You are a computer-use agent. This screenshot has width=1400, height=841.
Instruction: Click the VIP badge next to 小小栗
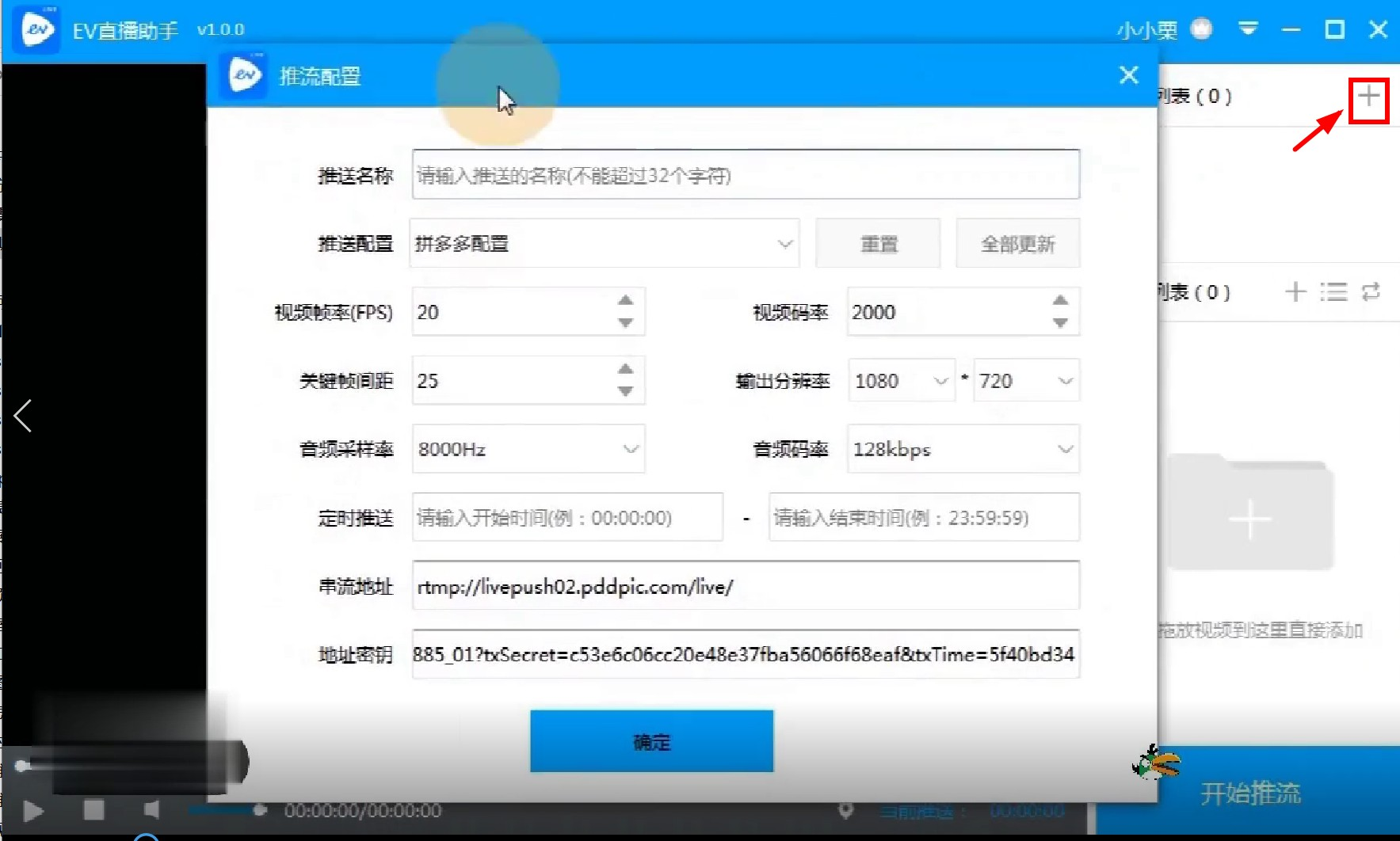tap(1202, 29)
